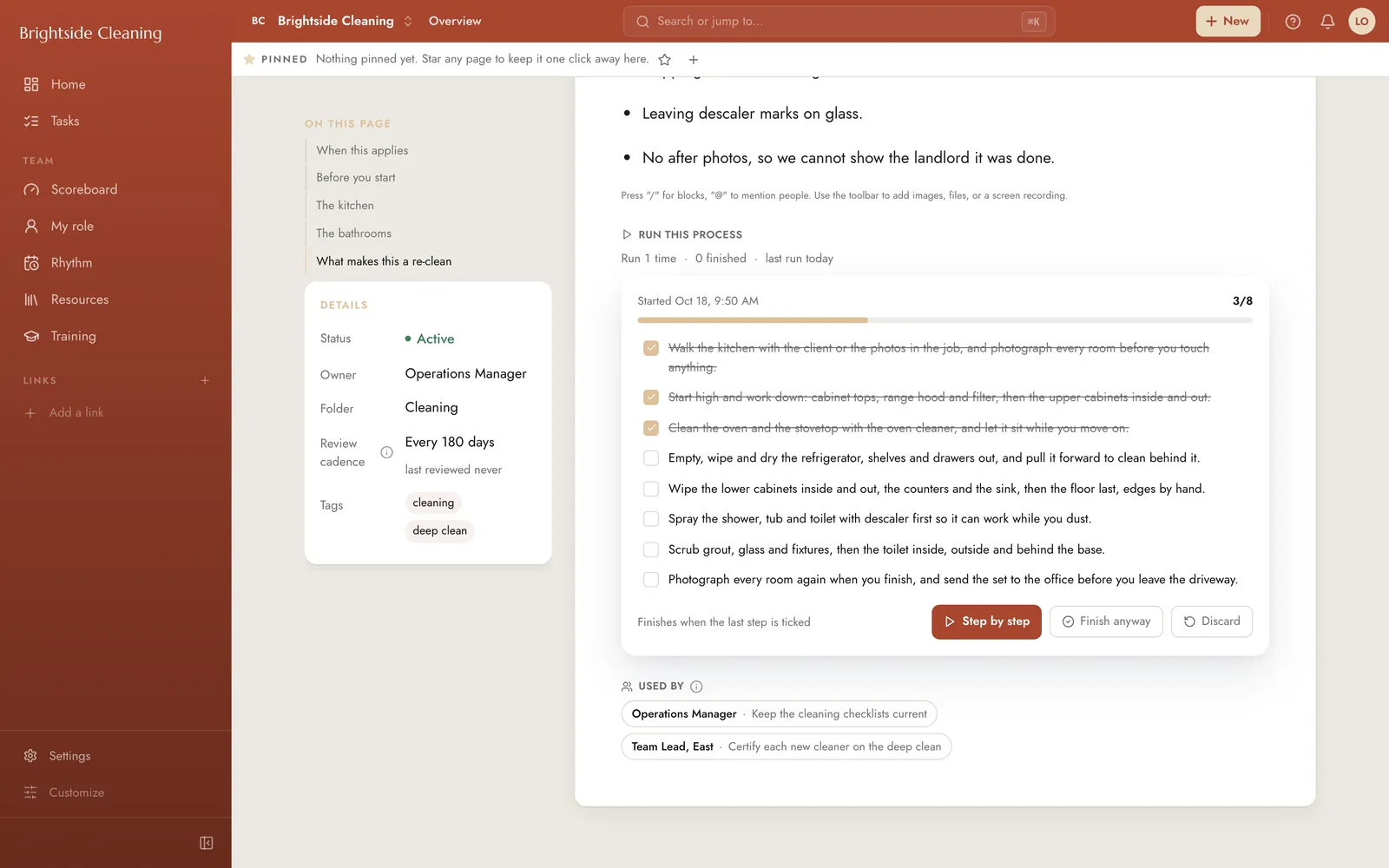Click the Finish anyway button
Image resolution: width=1389 pixels, height=868 pixels.
click(x=1106, y=621)
